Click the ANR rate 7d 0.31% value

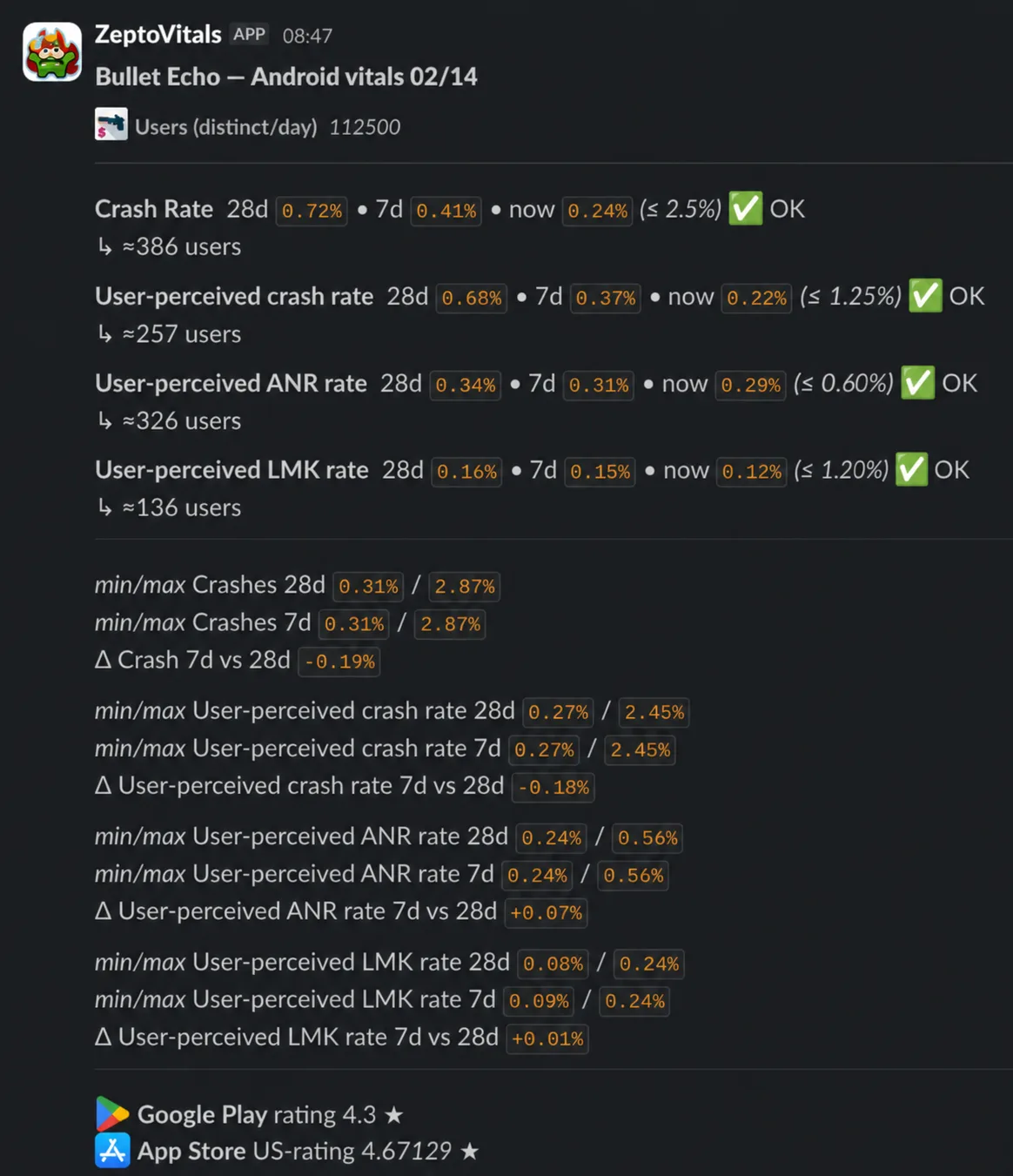tap(599, 385)
